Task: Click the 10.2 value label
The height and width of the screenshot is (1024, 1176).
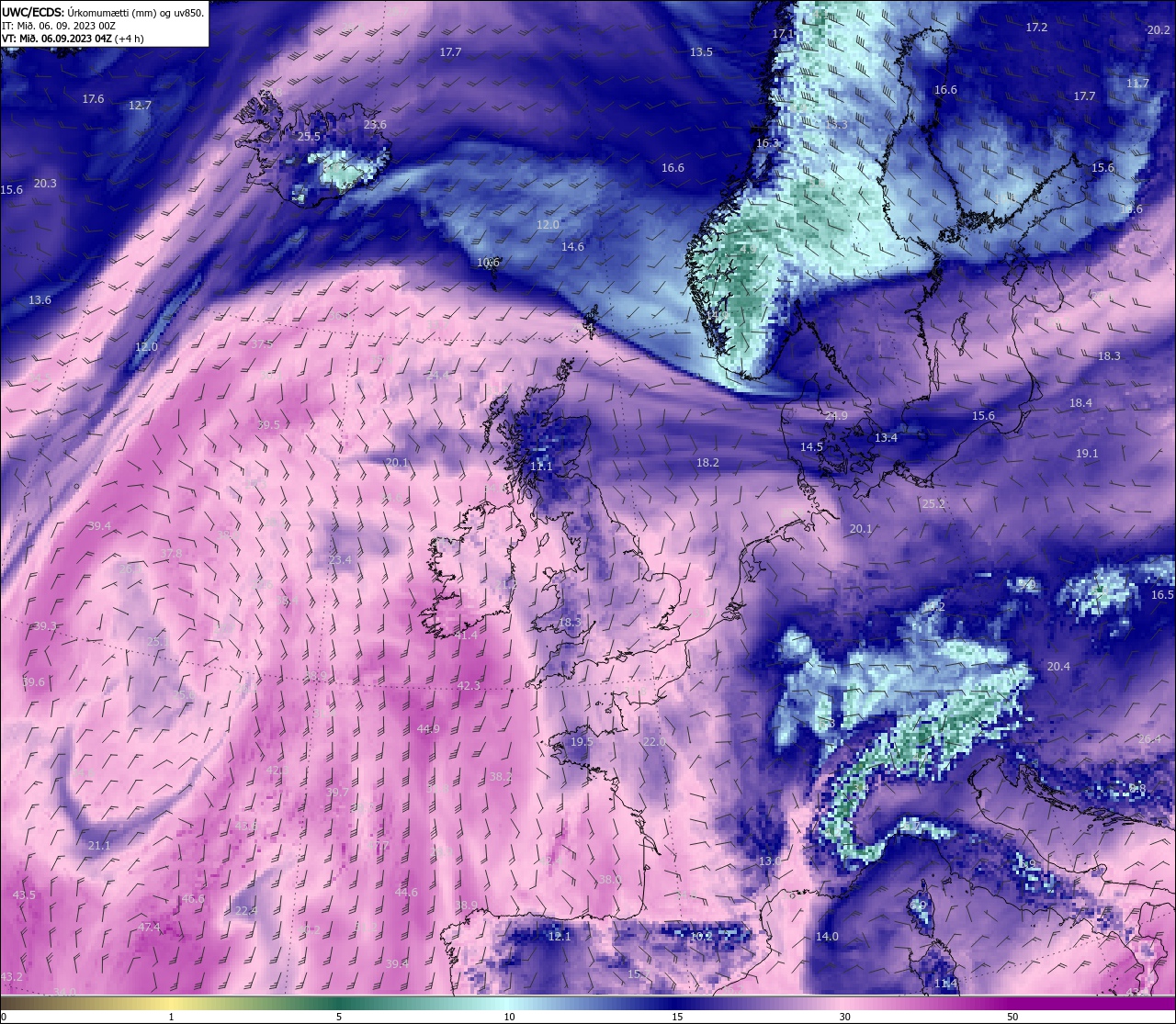Action: 701,937
